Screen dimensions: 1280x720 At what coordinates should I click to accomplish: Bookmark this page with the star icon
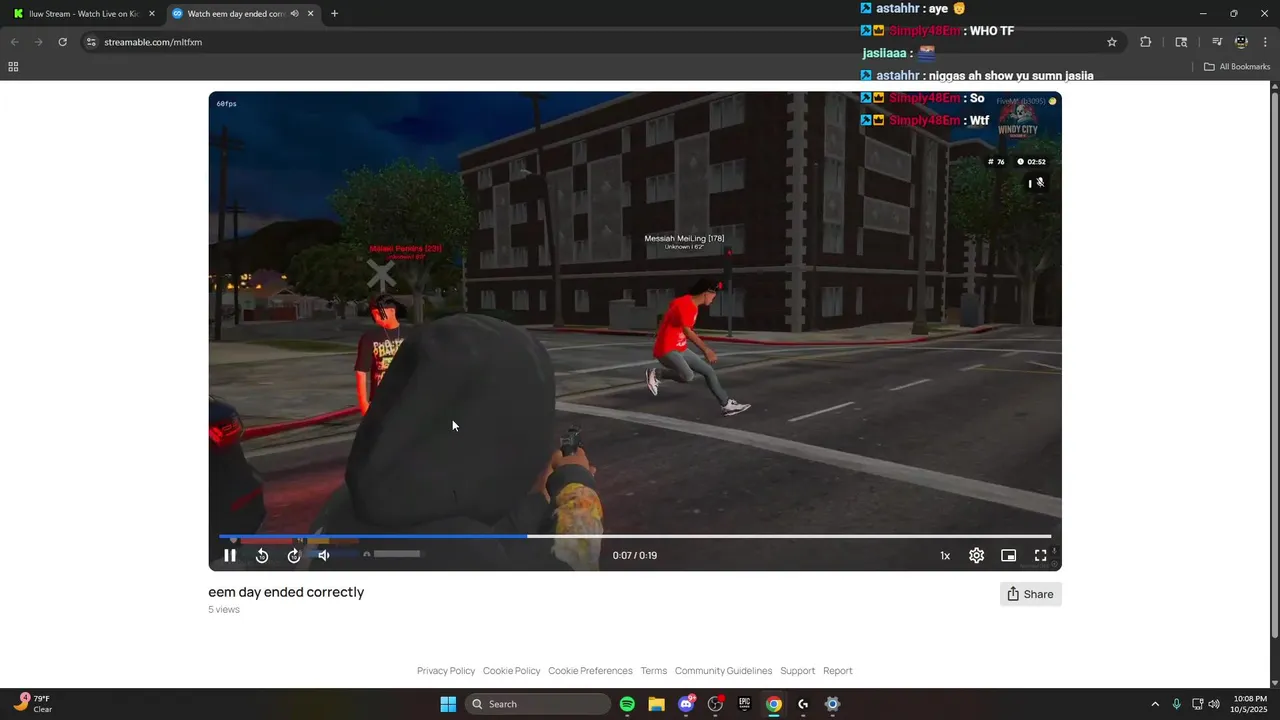[1111, 42]
